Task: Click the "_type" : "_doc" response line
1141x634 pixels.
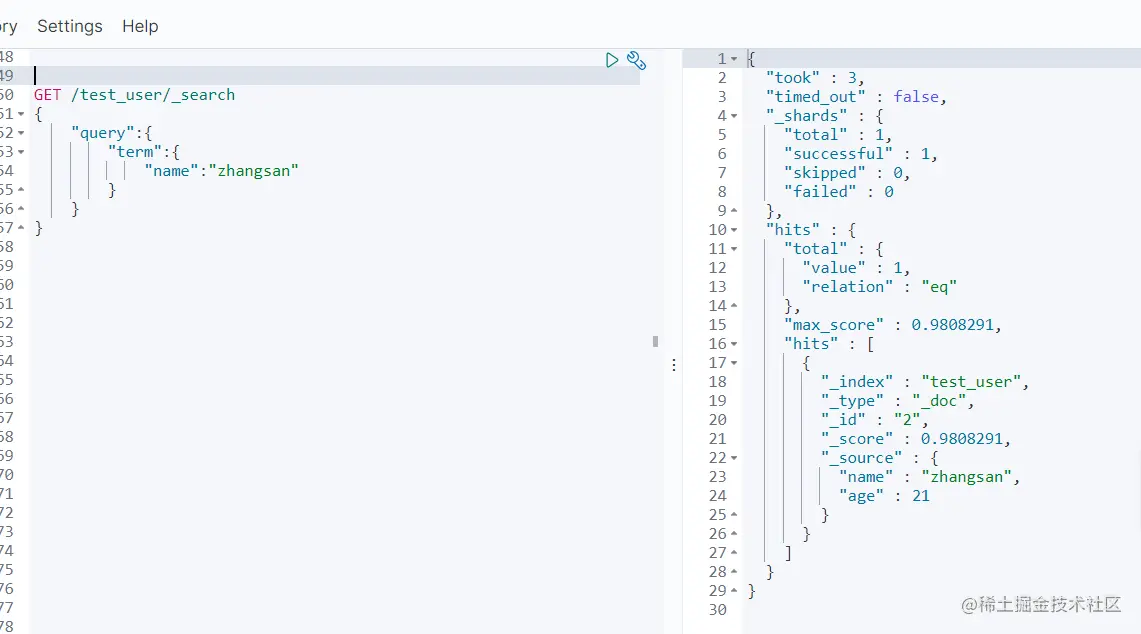Action: tap(896, 401)
